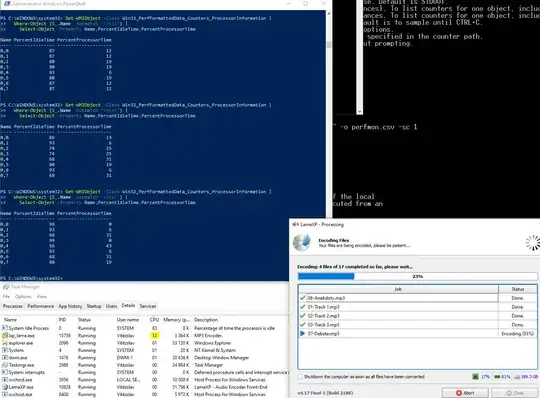Click the Job column header

[398, 289]
